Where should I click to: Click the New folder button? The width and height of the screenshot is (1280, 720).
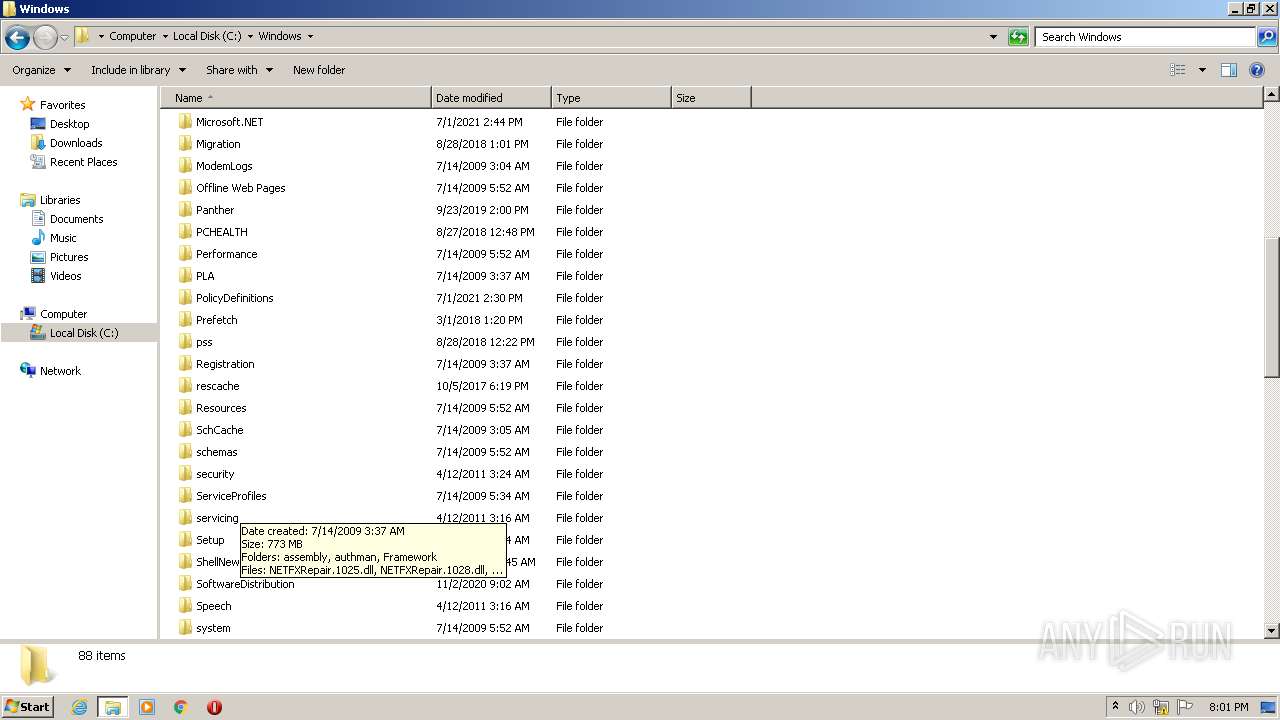[x=319, y=70]
